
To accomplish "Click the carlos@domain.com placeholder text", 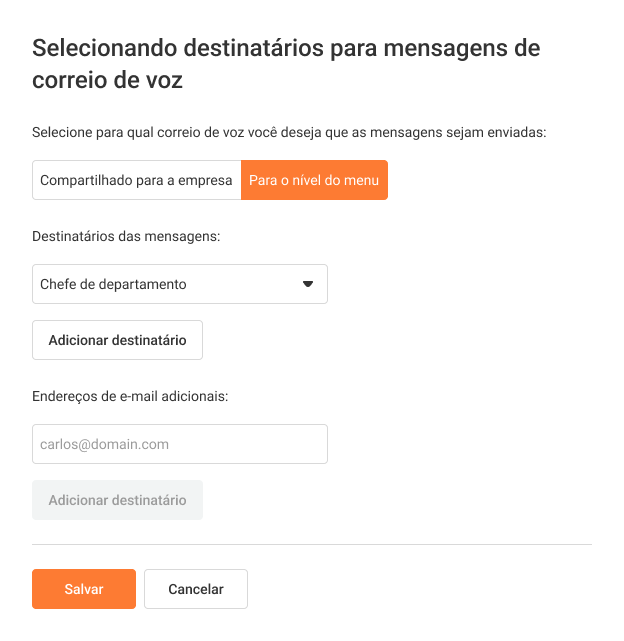I will point(104,444).
